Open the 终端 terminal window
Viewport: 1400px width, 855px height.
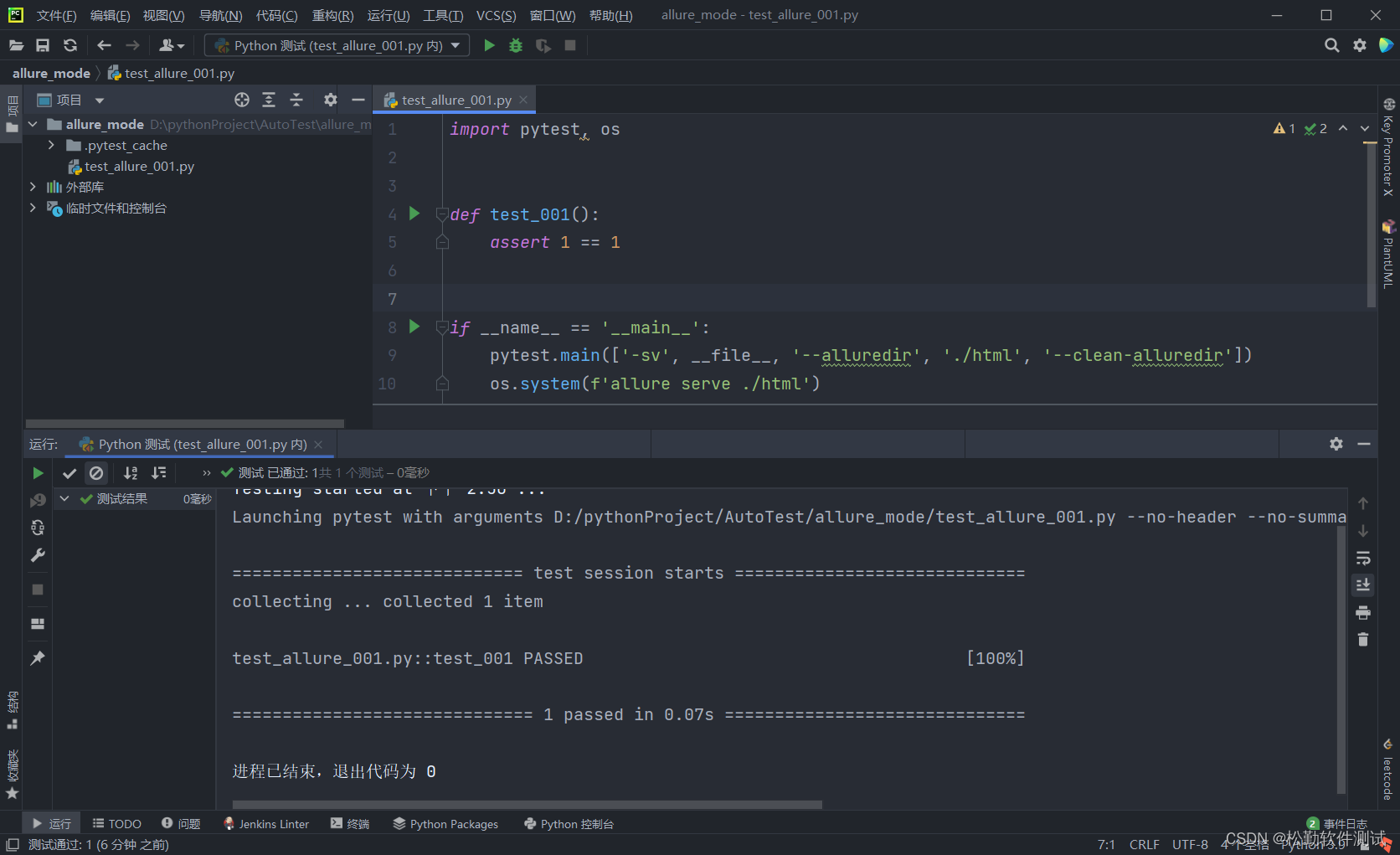pos(350,824)
